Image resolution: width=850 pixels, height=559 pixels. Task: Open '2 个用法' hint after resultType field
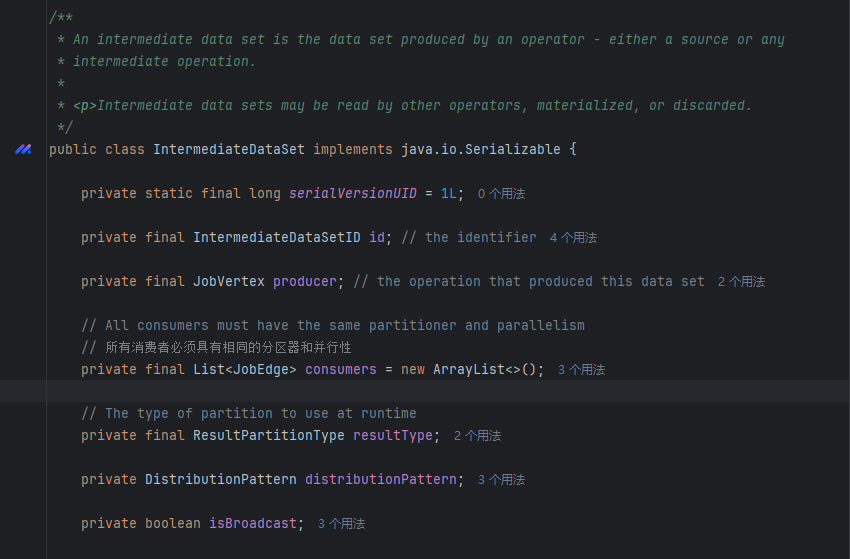[x=478, y=436]
